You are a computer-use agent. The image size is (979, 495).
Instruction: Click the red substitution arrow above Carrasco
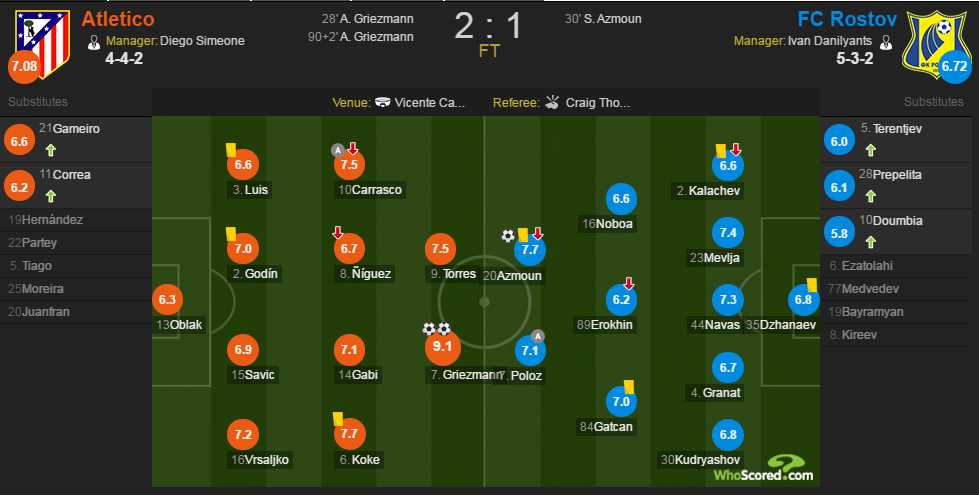pos(352,149)
